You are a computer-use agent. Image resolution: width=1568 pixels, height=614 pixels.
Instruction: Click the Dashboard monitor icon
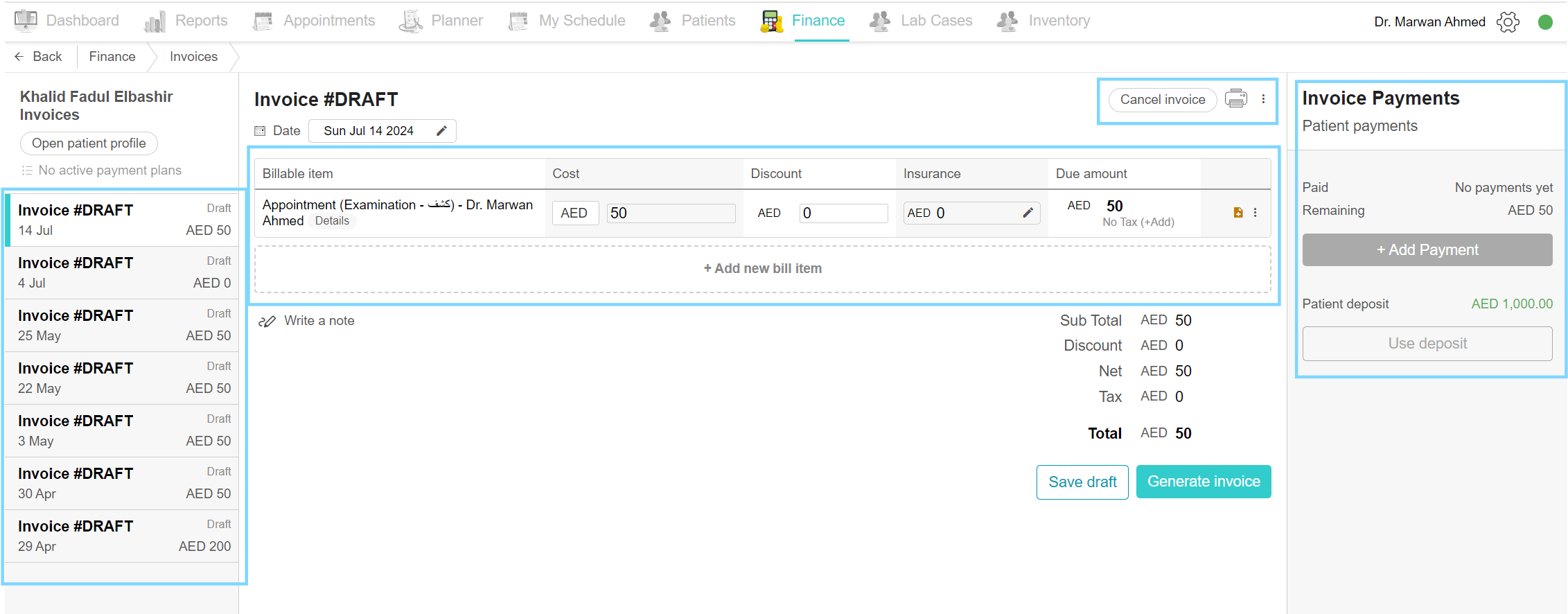[x=26, y=21]
